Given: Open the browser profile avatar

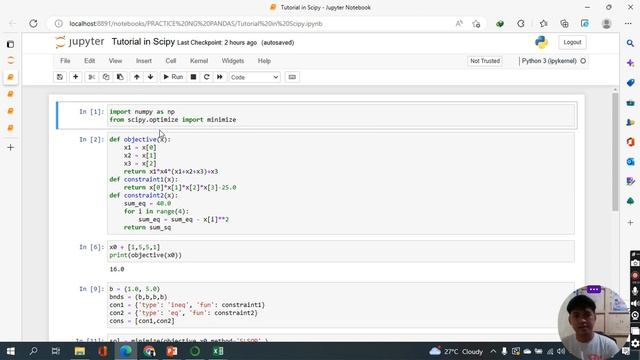Looking at the screenshot, I should (x=607, y=24).
